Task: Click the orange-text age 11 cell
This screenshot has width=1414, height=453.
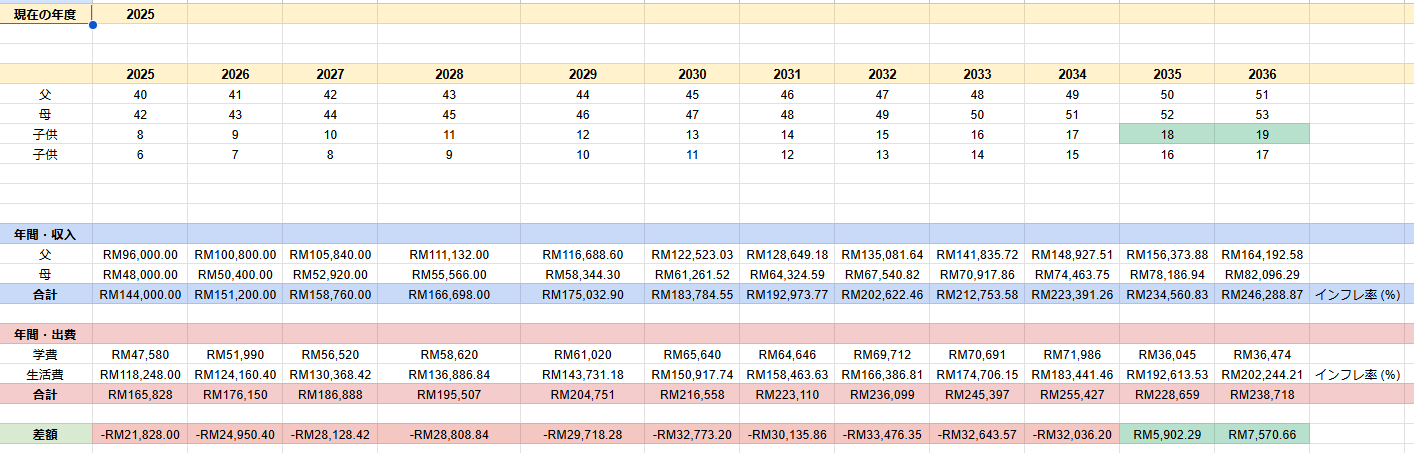Action: coord(449,134)
